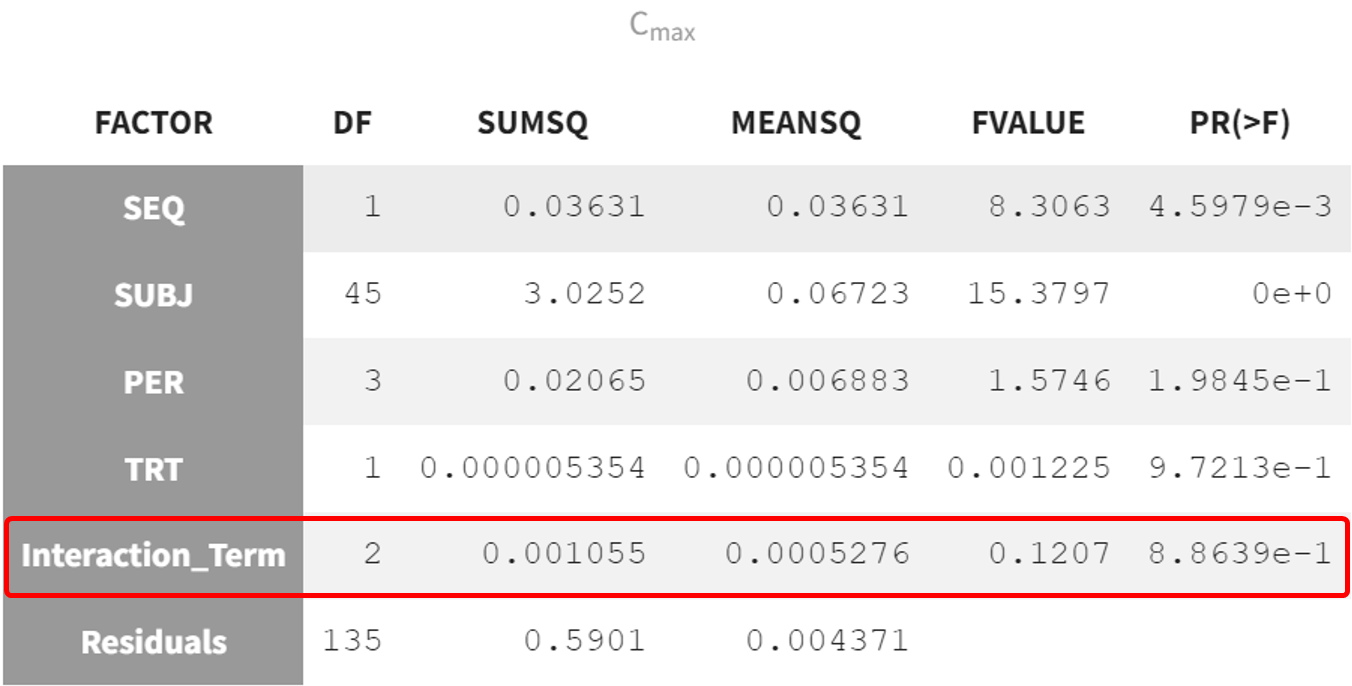Click the Residuals row label
Viewport: 1352px width, 686px height.
[x=153, y=642]
